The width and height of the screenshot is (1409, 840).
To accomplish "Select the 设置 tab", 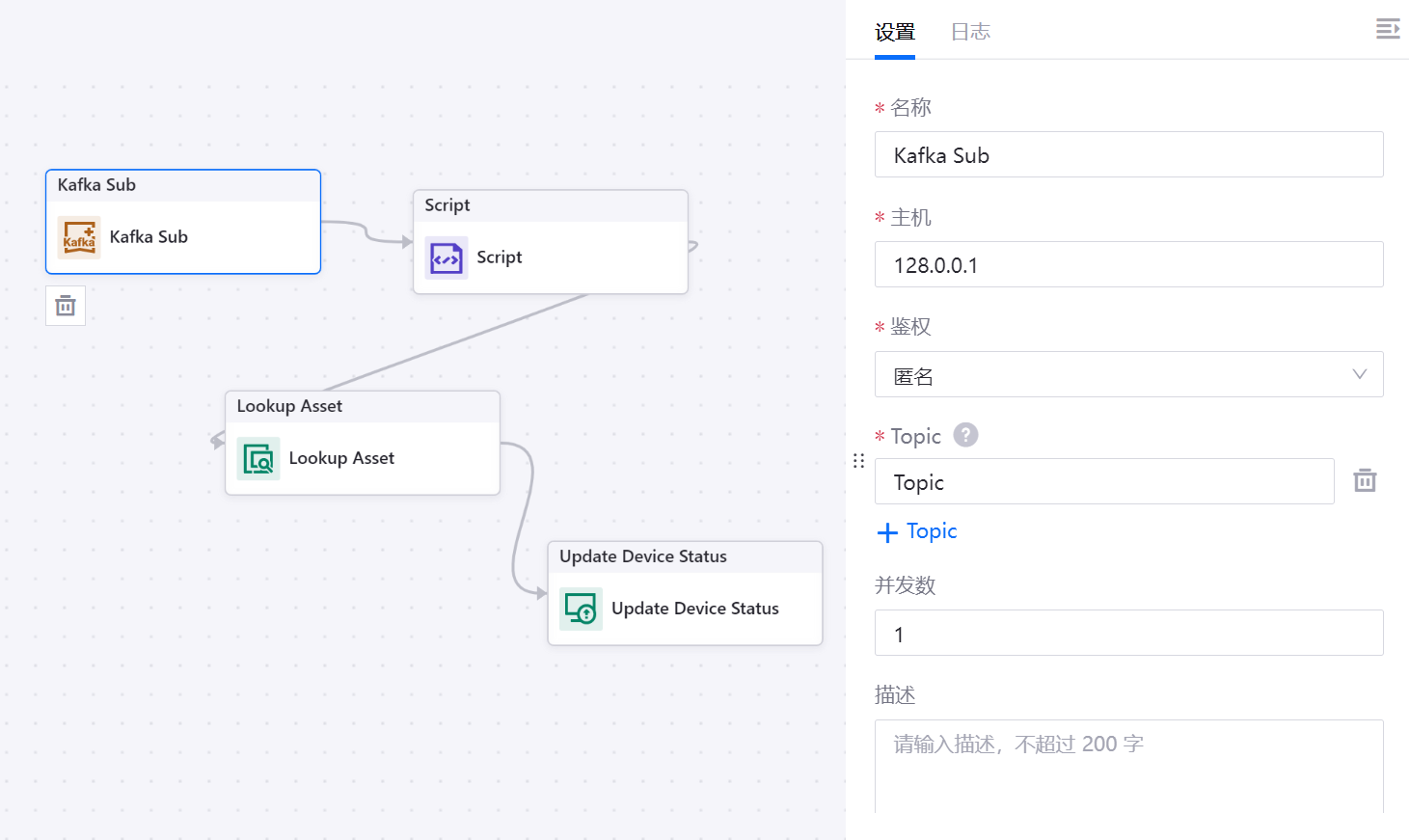I will click(x=894, y=32).
